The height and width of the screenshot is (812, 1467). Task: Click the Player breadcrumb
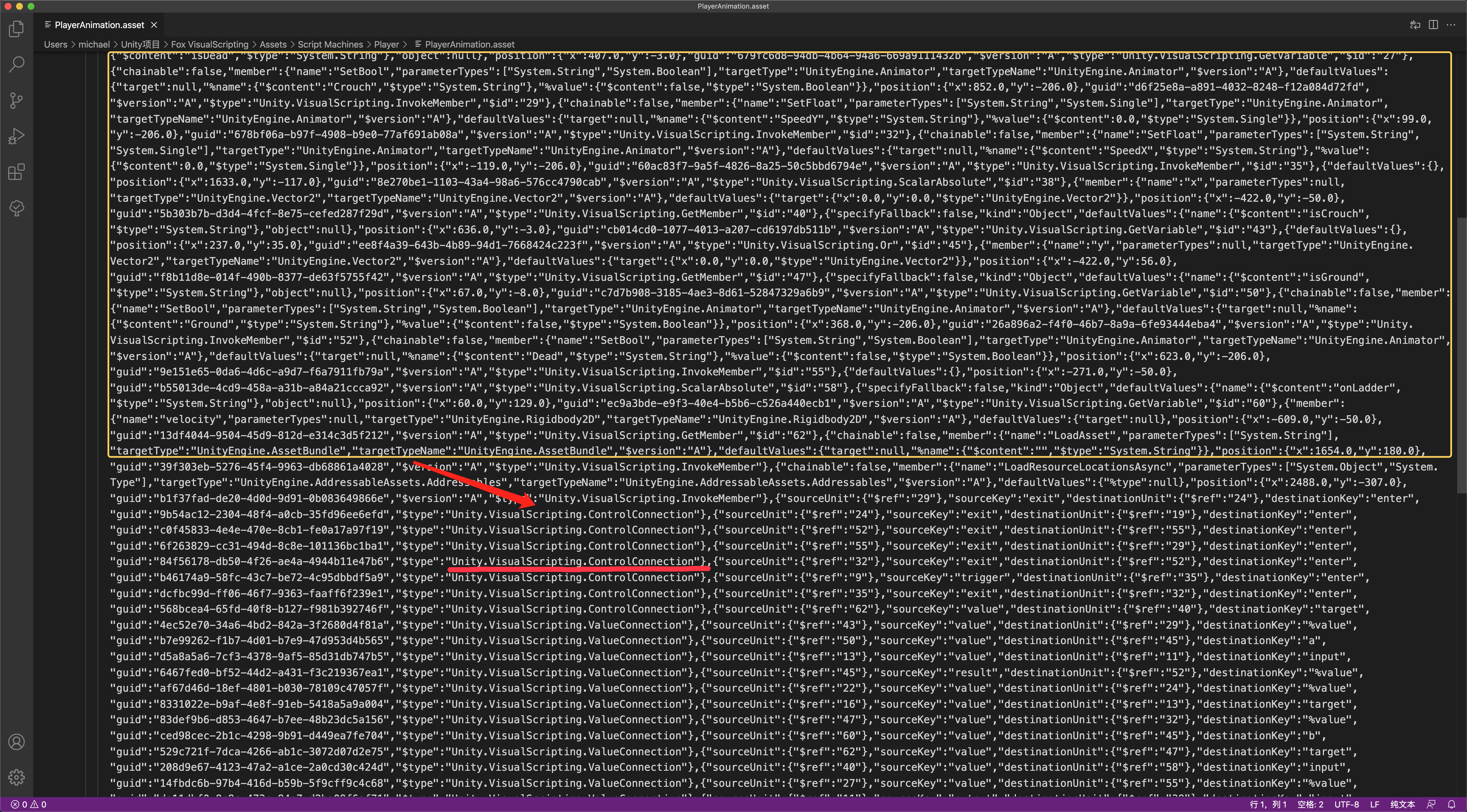[387, 44]
